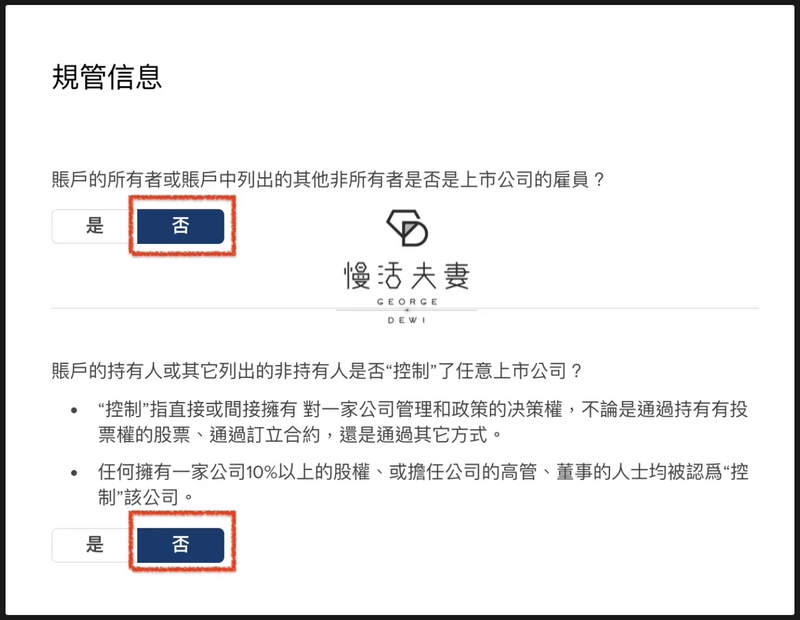Image resolution: width=800 pixels, height=620 pixels.
Task: Click the question about “控制”任意上市公司
Action: coord(317,371)
